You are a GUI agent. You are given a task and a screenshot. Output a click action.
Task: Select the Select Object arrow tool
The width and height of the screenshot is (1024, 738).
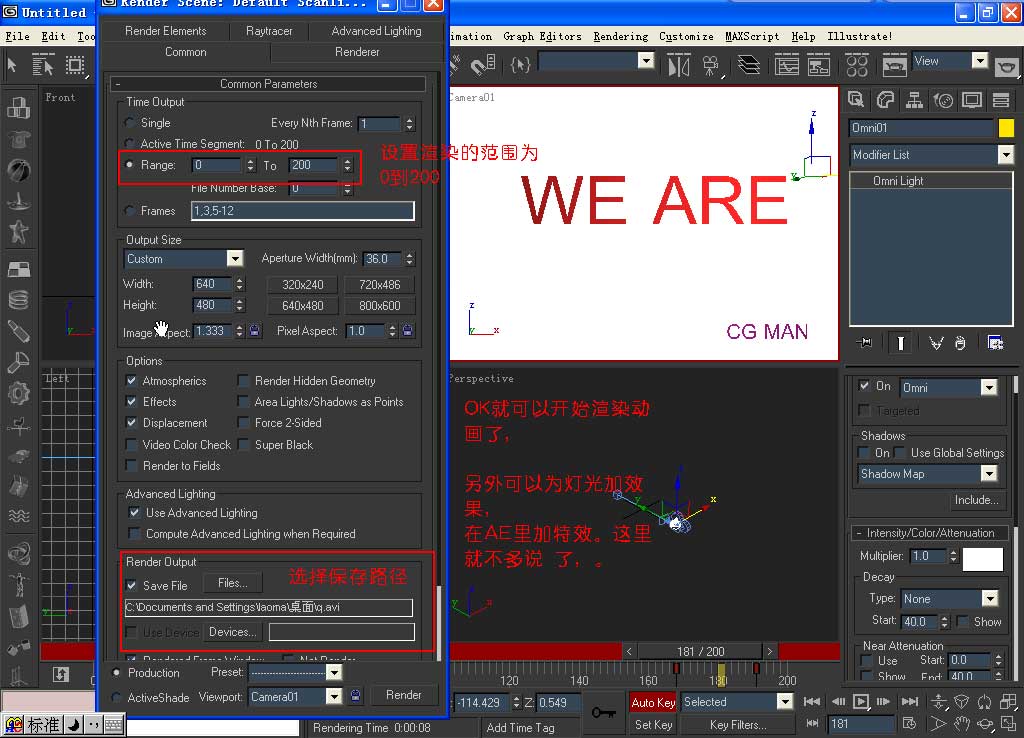[12, 65]
